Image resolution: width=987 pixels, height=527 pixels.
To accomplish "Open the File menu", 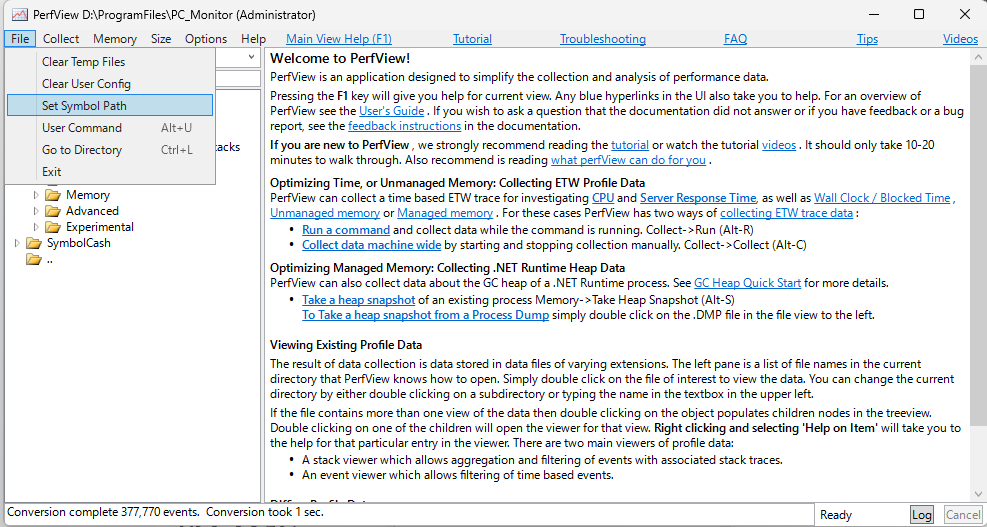I will tap(20, 39).
